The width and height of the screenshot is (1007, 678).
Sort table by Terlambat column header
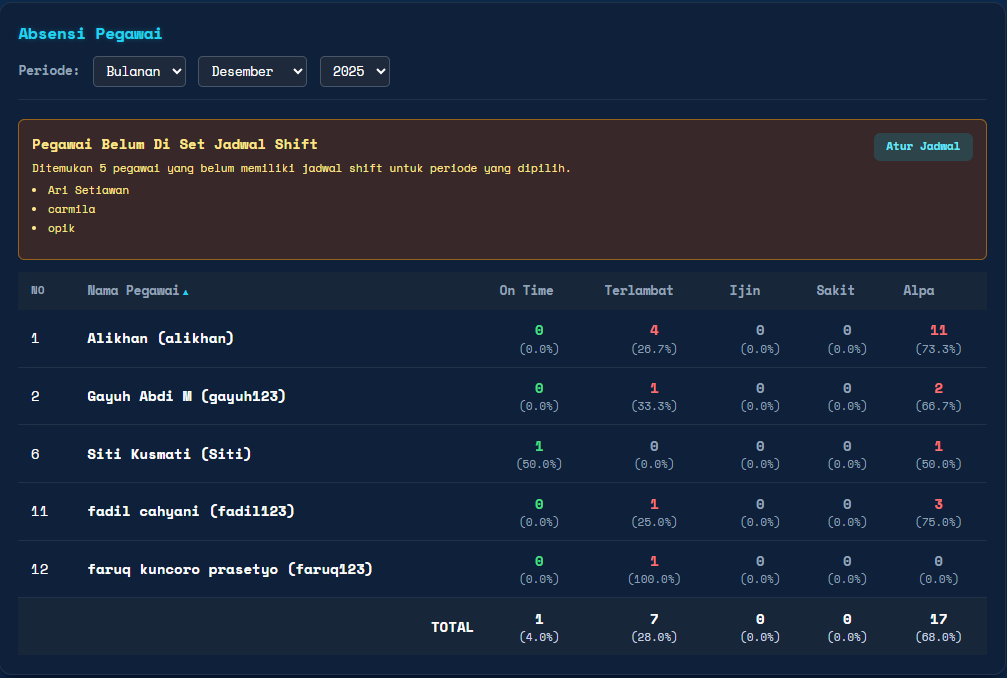point(638,291)
